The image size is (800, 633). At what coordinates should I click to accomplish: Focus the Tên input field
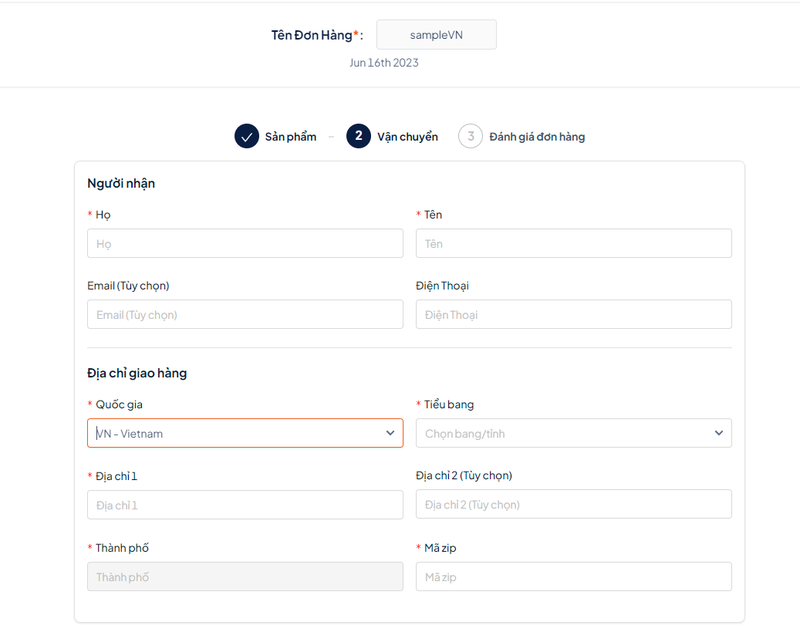click(573, 243)
